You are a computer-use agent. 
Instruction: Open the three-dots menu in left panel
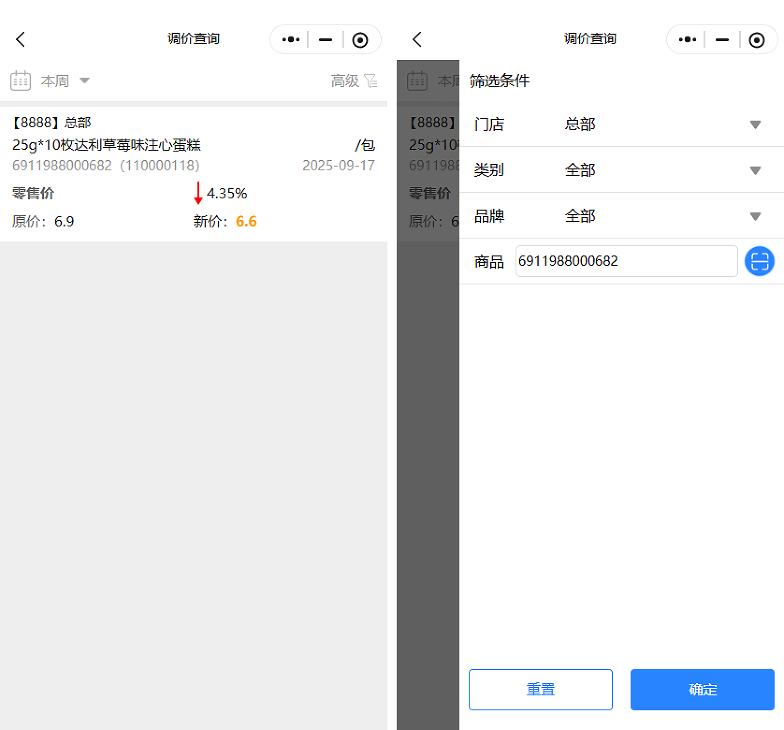(291, 40)
